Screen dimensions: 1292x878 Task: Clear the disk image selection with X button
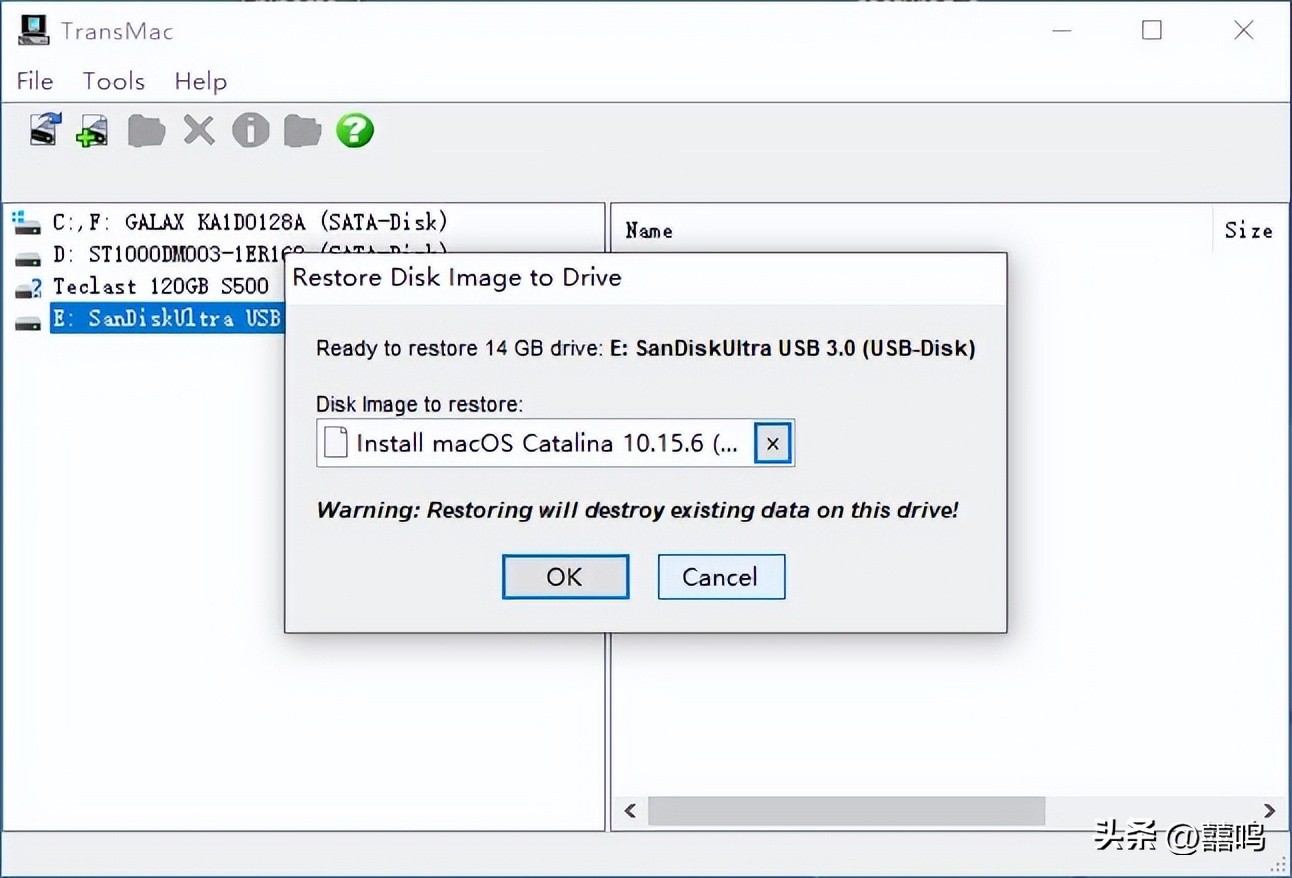pos(771,442)
